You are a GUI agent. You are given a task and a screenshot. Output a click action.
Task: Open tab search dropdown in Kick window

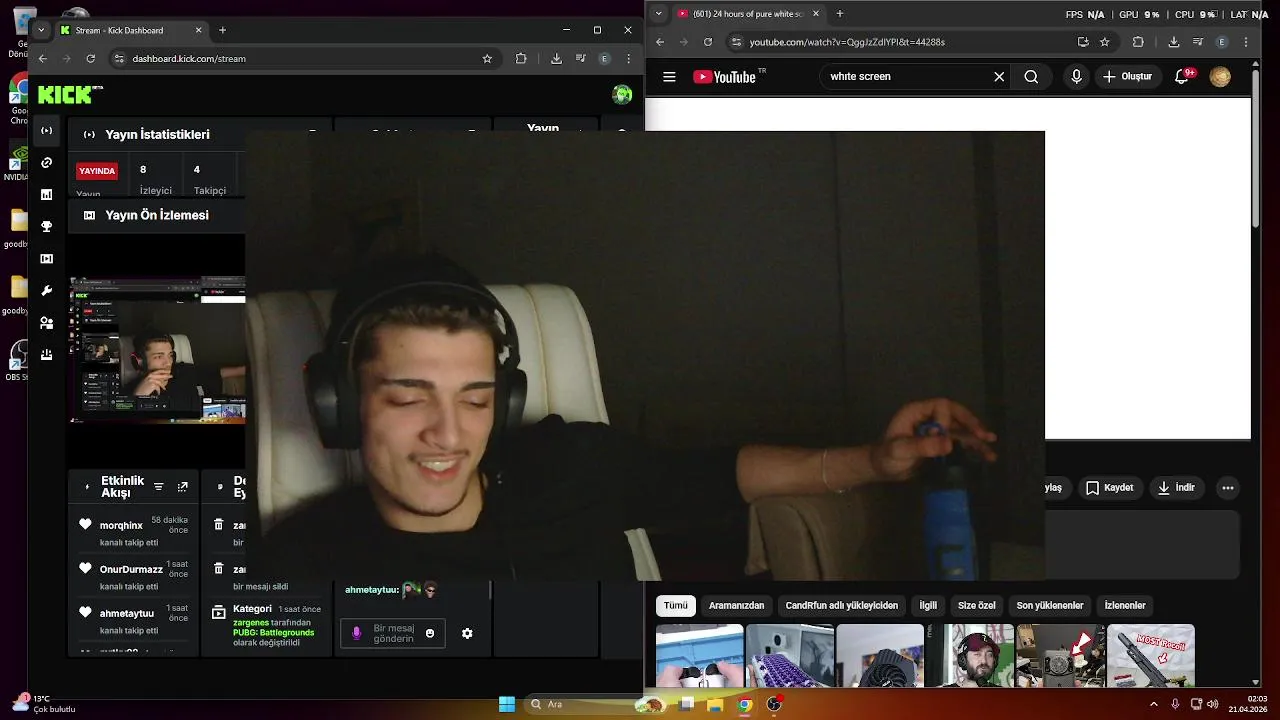click(41, 30)
